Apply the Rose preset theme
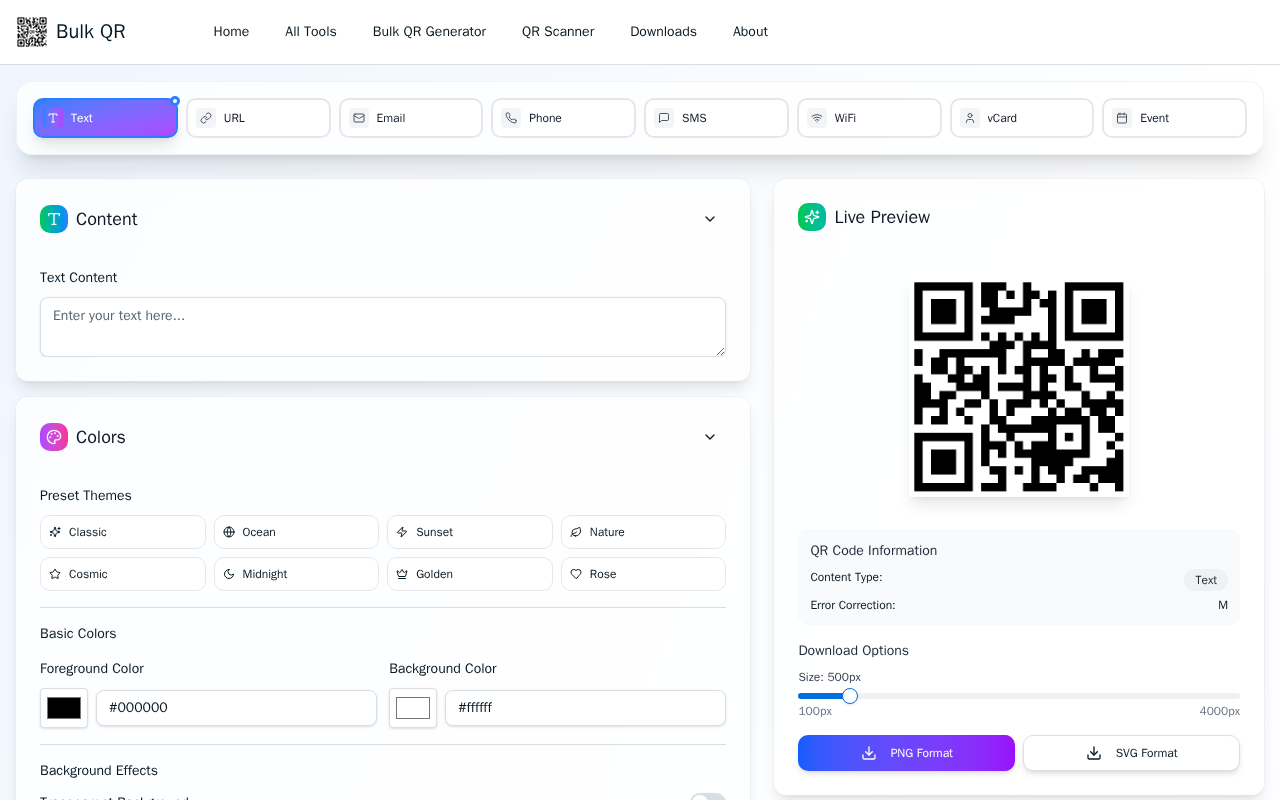 tap(643, 574)
